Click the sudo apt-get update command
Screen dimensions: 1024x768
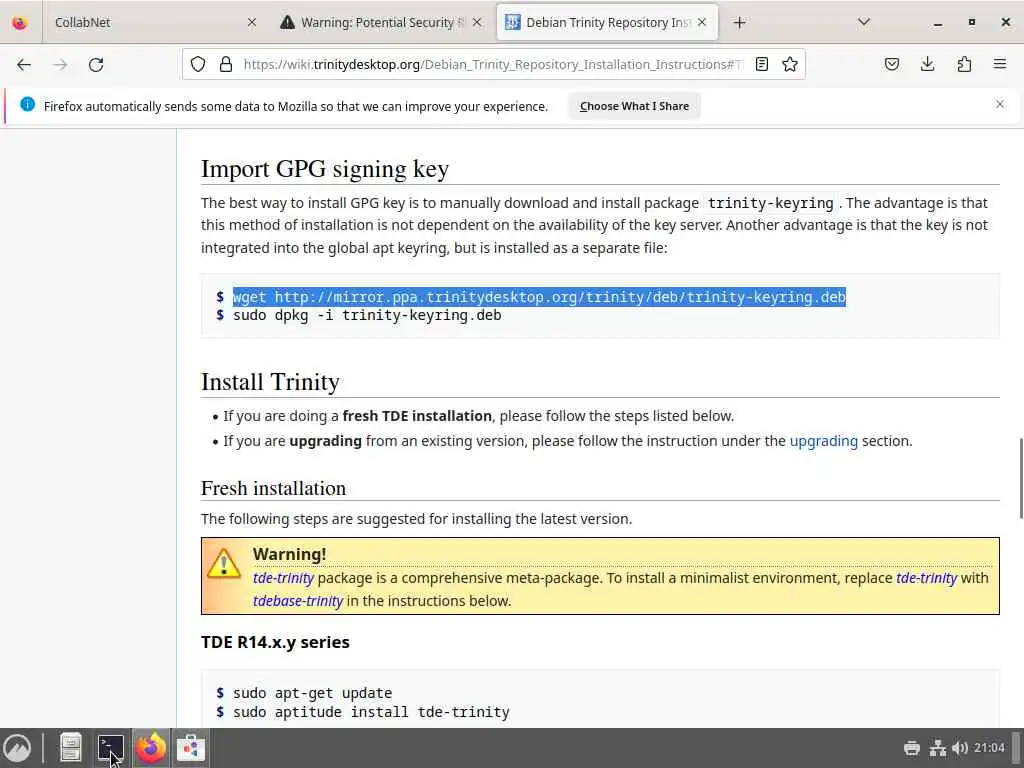312,693
